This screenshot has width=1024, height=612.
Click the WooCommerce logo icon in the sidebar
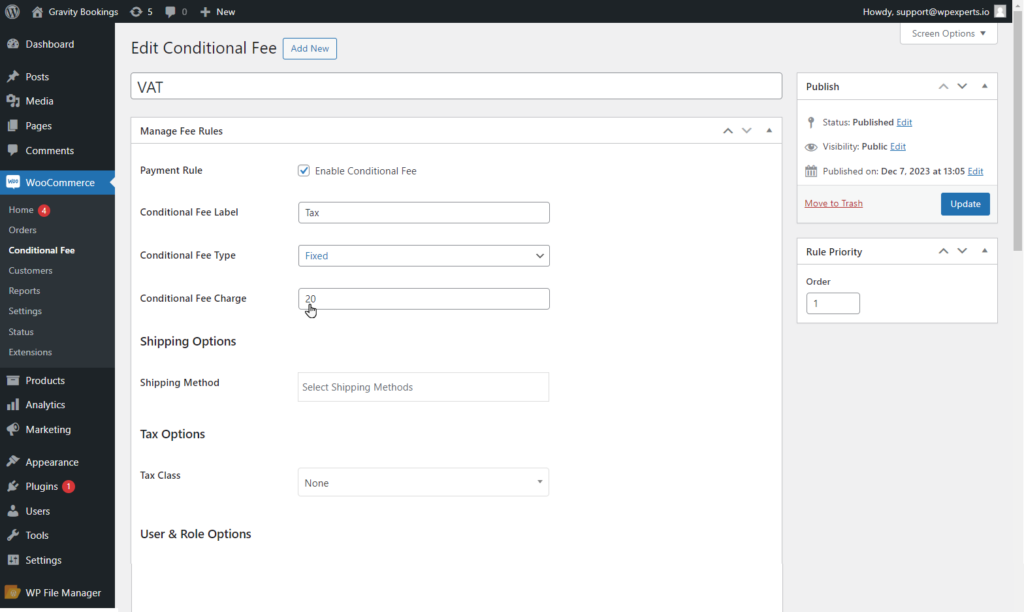click(13, 182)
